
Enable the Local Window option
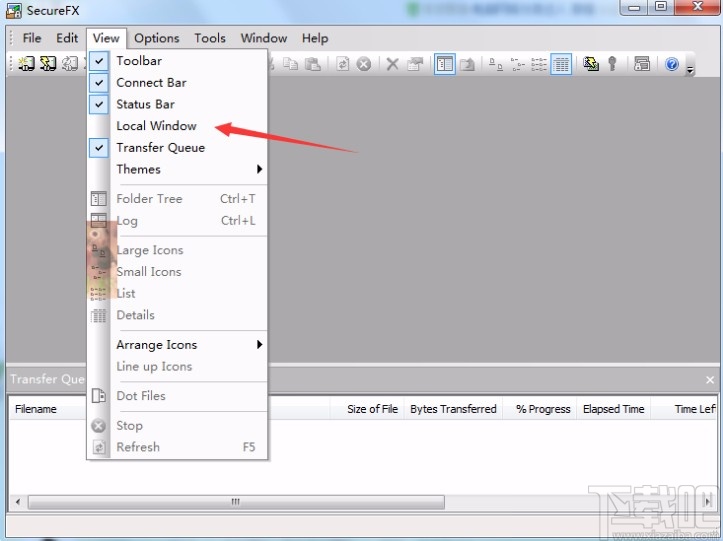coord(156,126)
